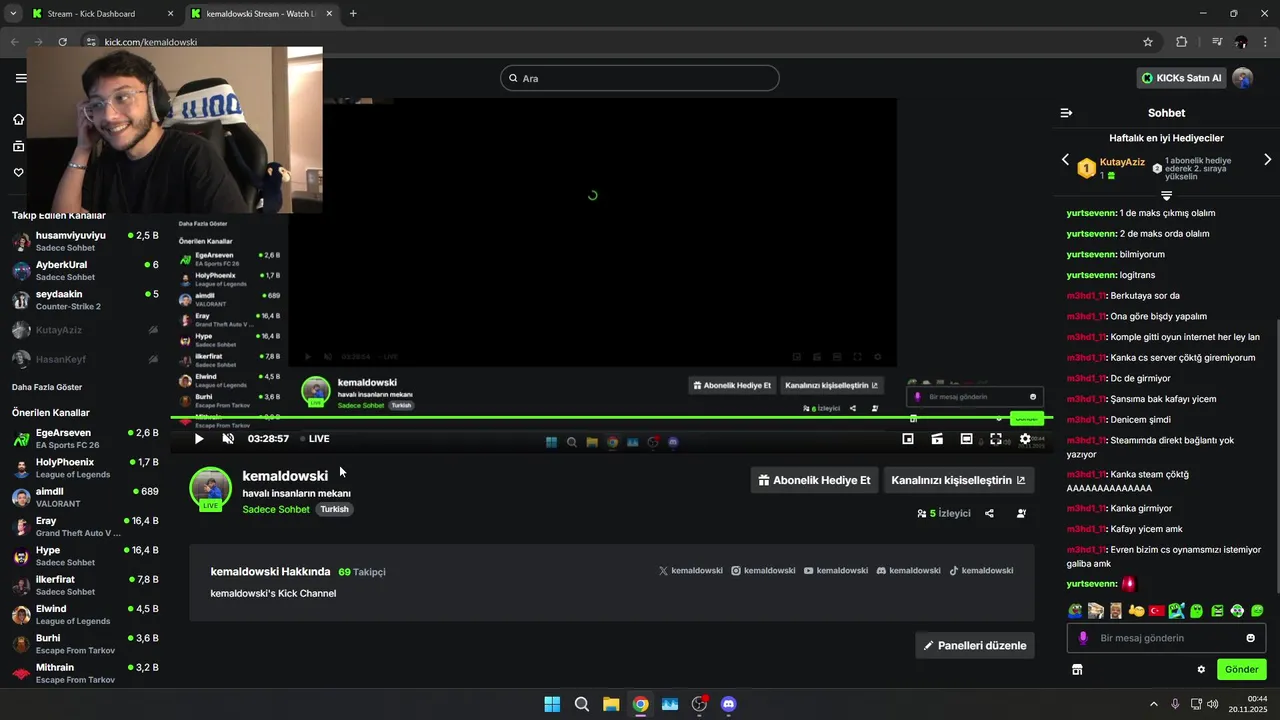Open Discord social link kemaldowski
The width and height of the screenshot is (1280, 720).
pos(908,571)
